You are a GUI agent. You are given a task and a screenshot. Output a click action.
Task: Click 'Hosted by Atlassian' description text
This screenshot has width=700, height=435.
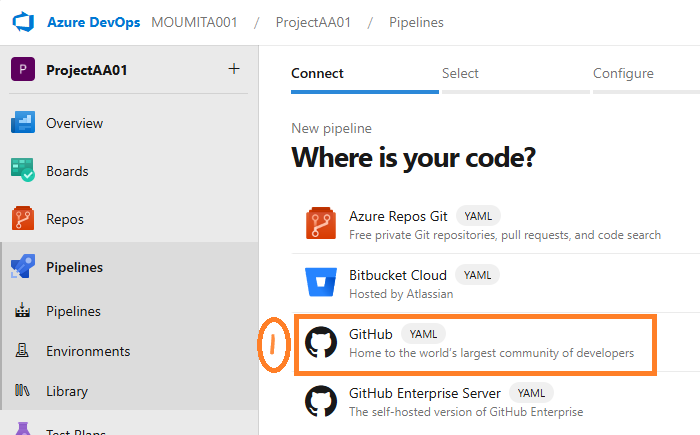tap(401, 294)
